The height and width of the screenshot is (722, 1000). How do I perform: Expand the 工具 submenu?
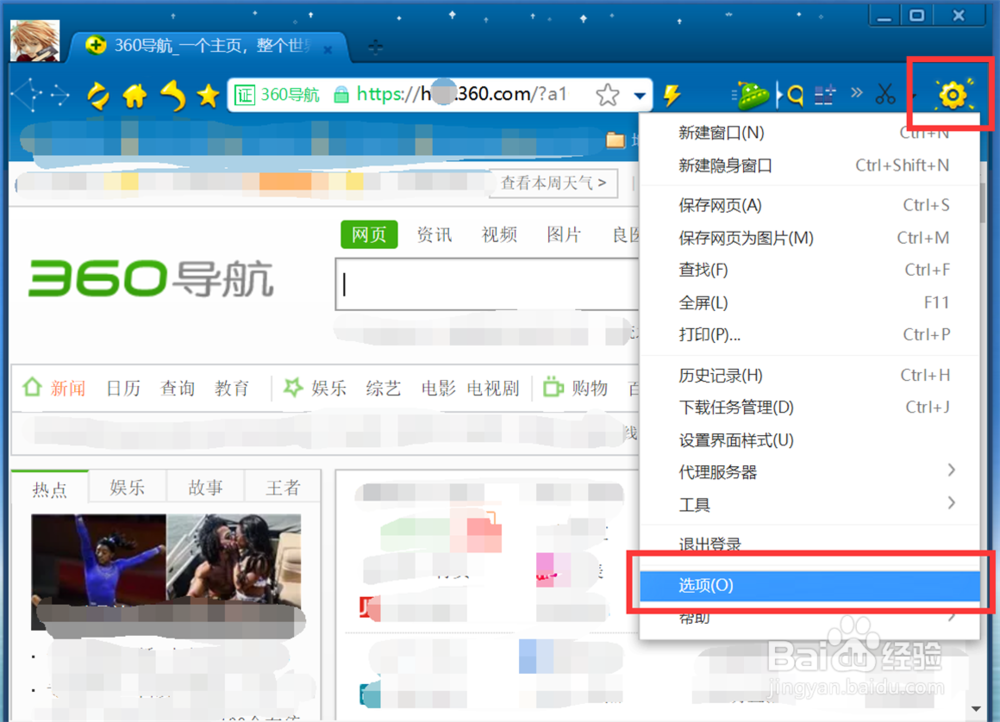(809, 505)
